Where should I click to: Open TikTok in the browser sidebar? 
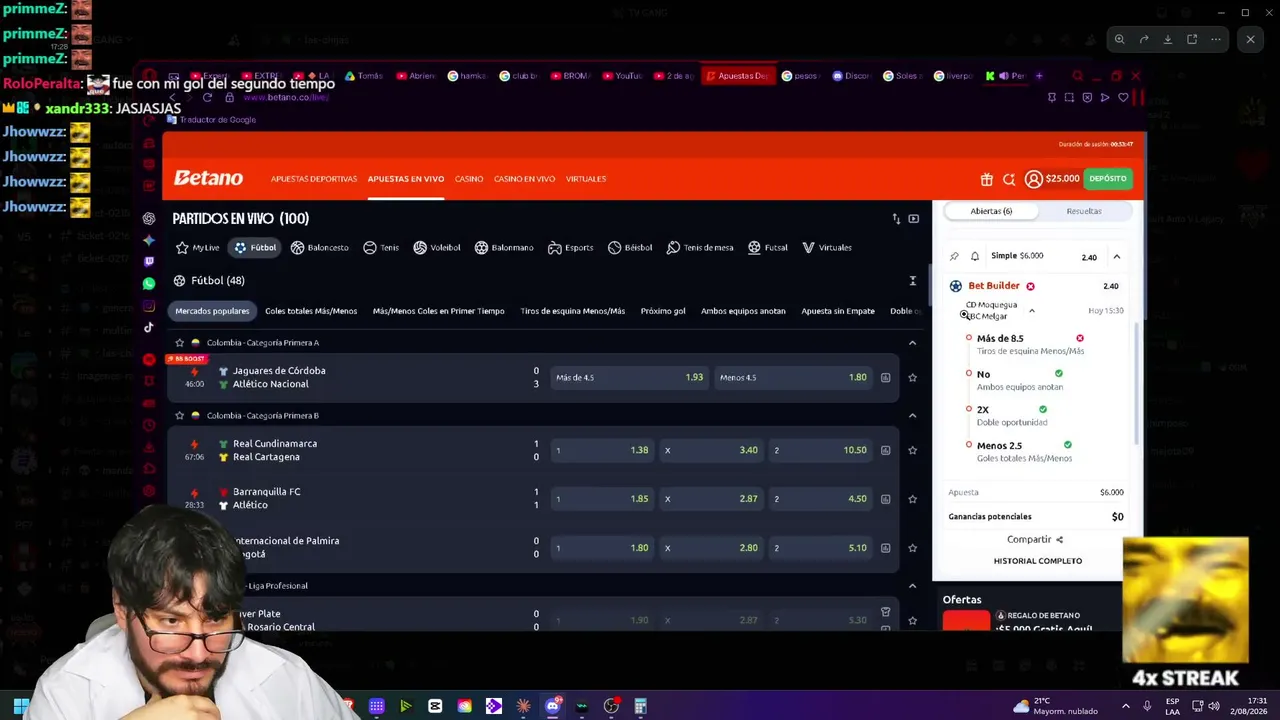149,327
